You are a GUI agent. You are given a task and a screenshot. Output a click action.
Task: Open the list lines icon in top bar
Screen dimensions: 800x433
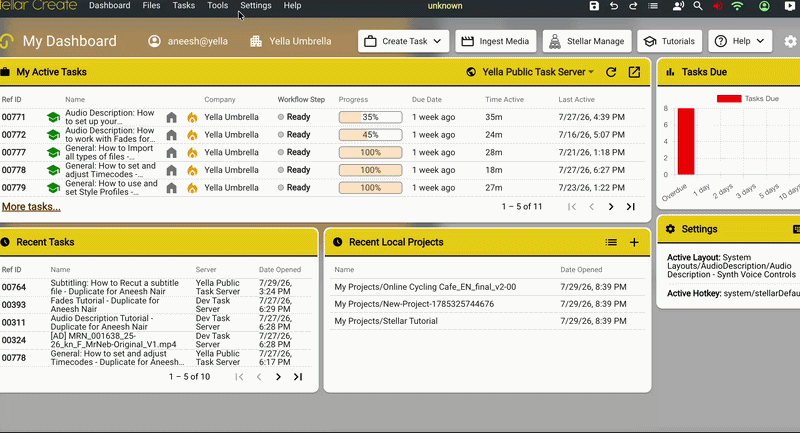click(x=653, y=6)
